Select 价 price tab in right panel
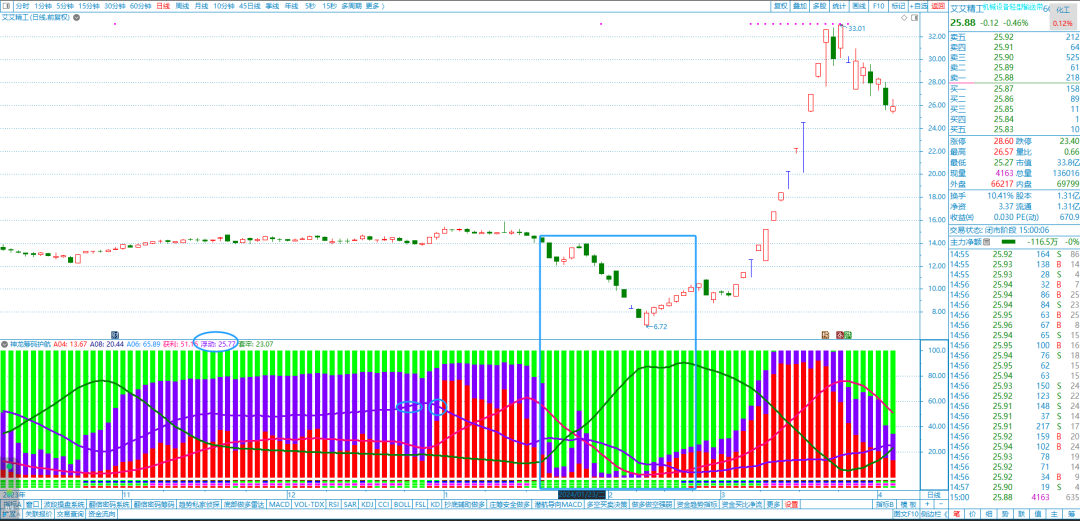This screenshot has width=1080, height=521. 973,513
